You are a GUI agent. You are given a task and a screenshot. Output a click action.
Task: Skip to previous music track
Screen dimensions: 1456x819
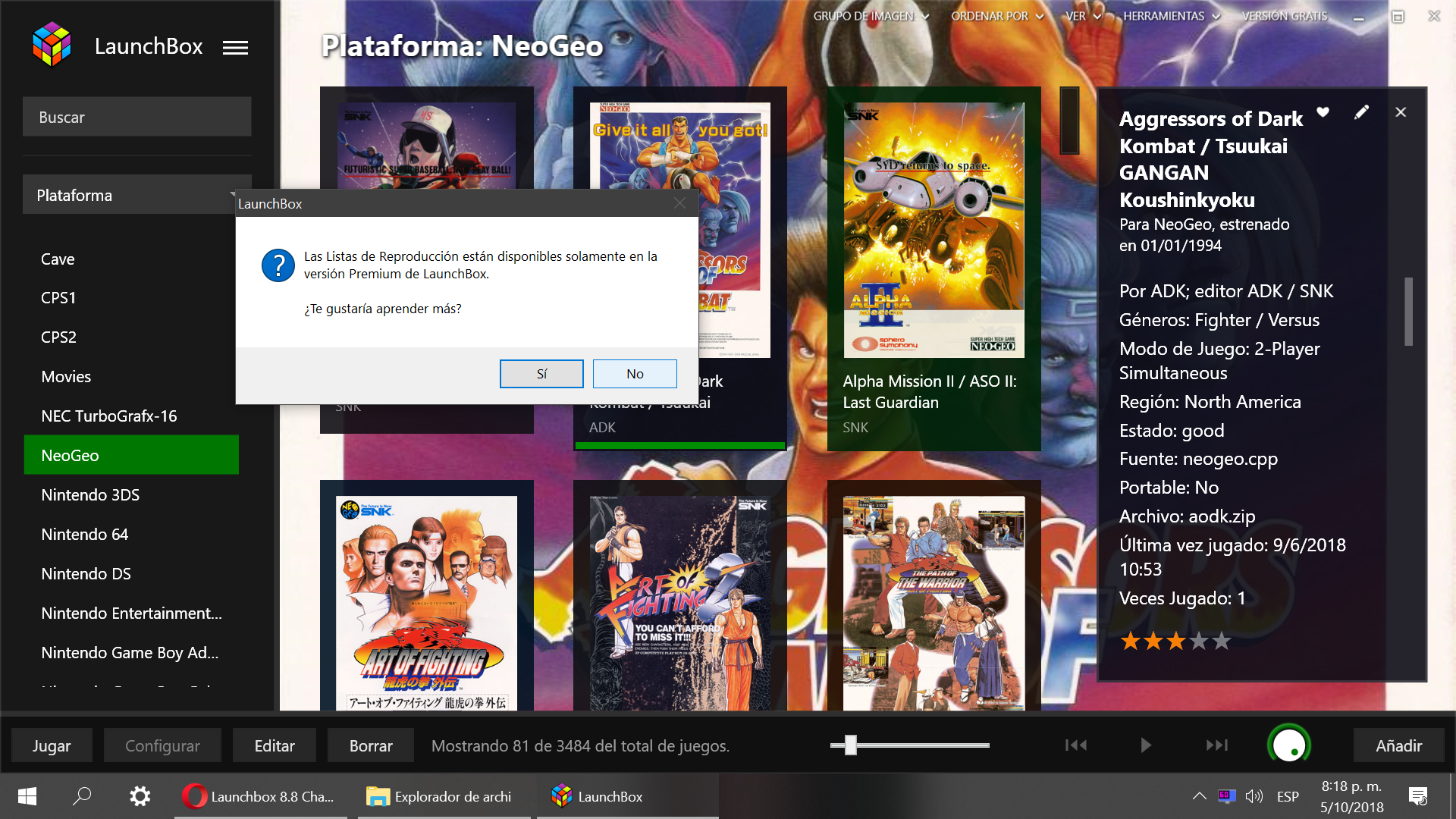click(x=1076, y=745)
